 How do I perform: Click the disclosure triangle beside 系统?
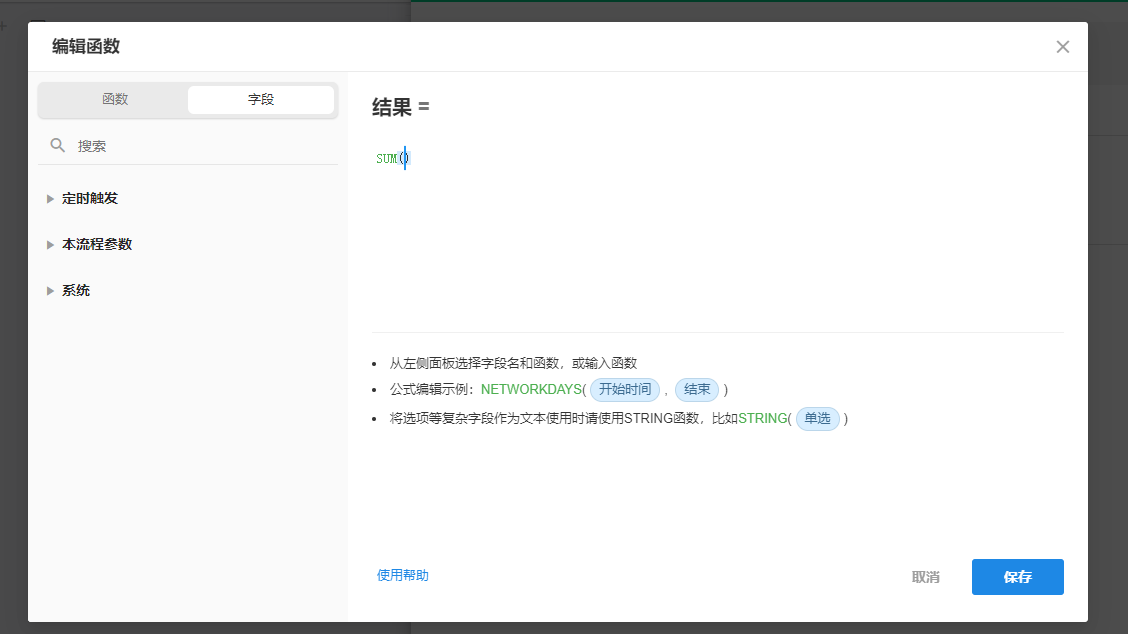point(50,290)
